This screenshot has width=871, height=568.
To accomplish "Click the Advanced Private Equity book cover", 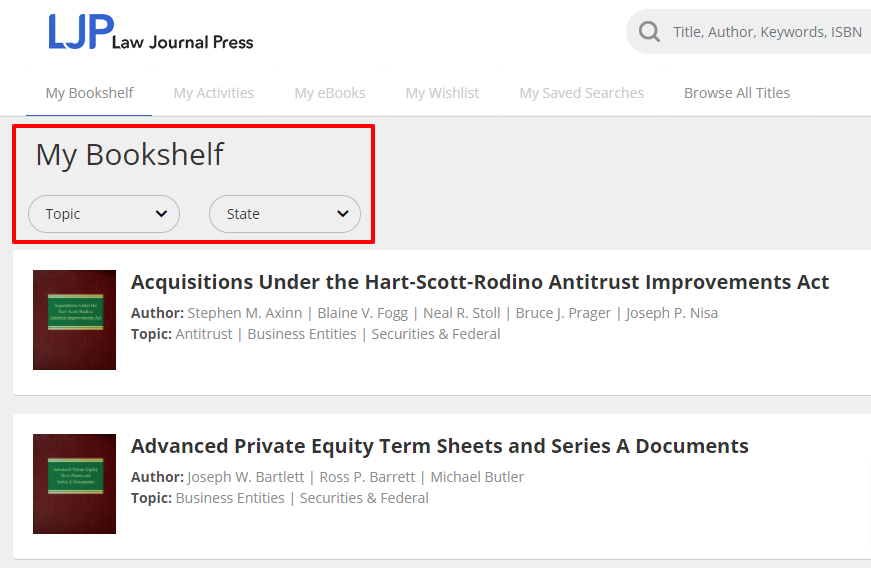I will [74, 483].
